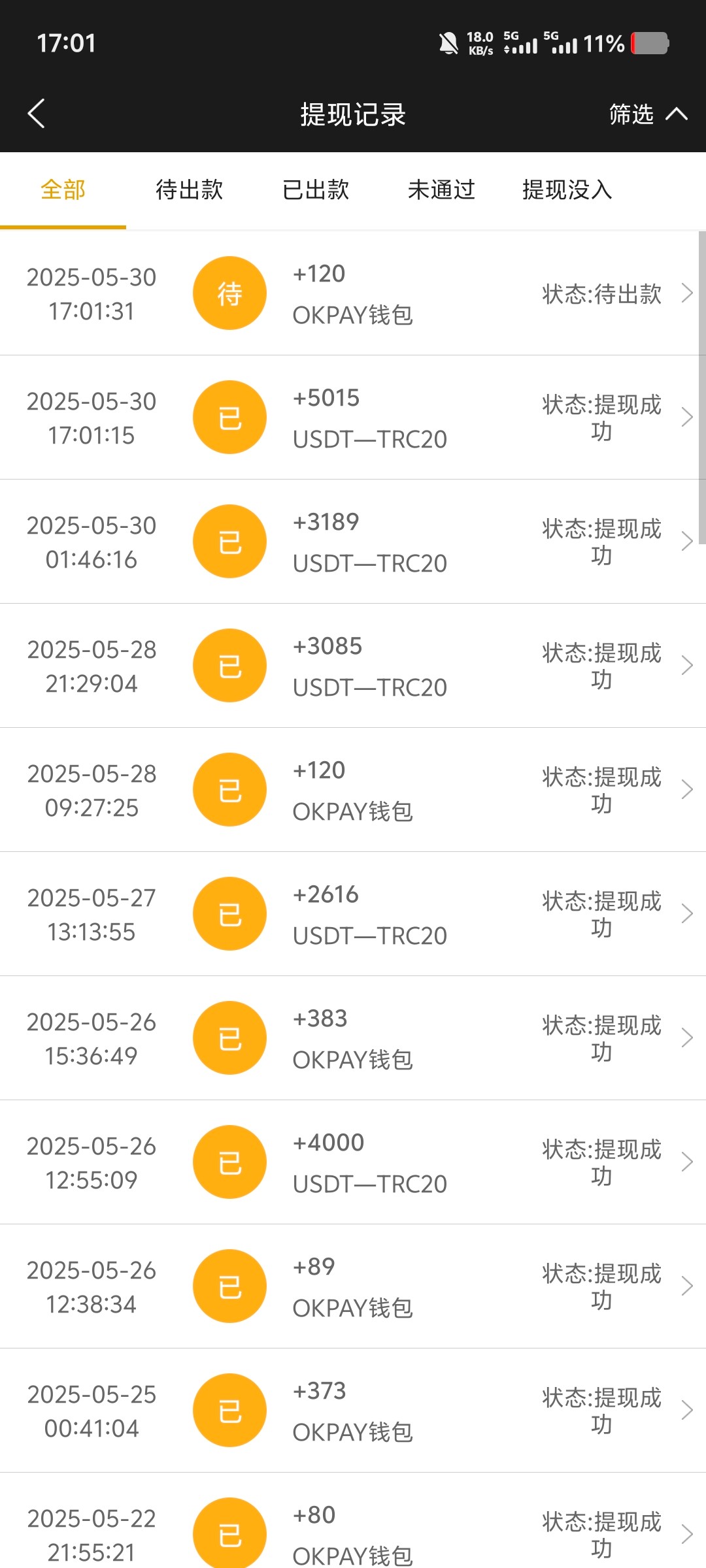Open the +80 OKPAY钱包 record
The image size is (706, 1568).
[353, 1532]
